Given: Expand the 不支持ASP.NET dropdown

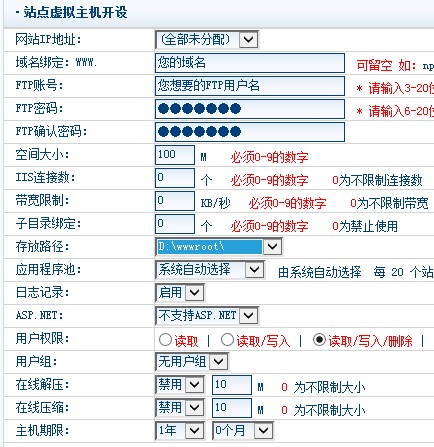Looking at the screenshot, I should pos(207,316).
